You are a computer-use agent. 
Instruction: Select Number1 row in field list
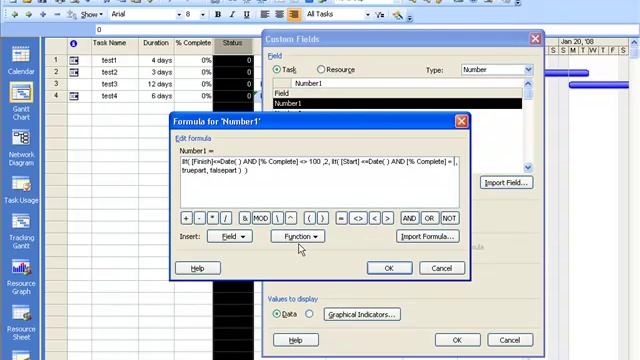[397, 104]
